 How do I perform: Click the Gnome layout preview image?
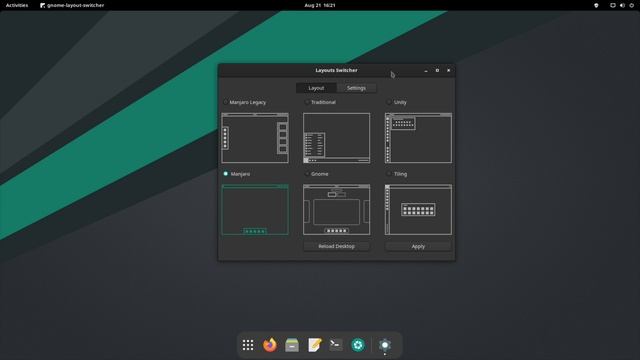[x=336, y=210]
